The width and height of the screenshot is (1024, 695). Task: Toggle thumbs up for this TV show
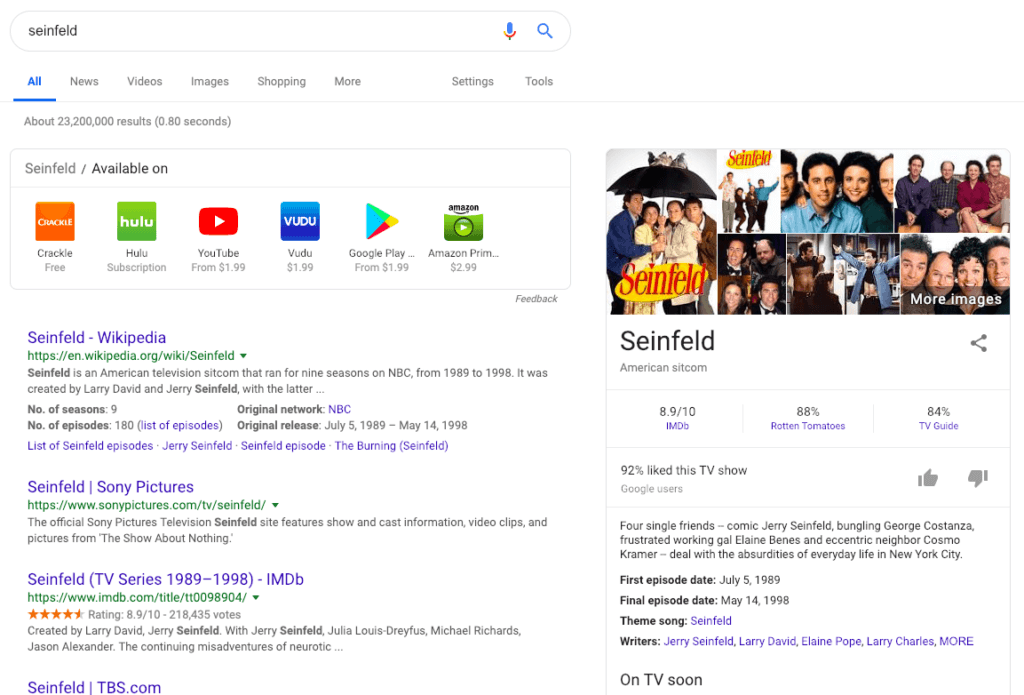coord(927,478)
